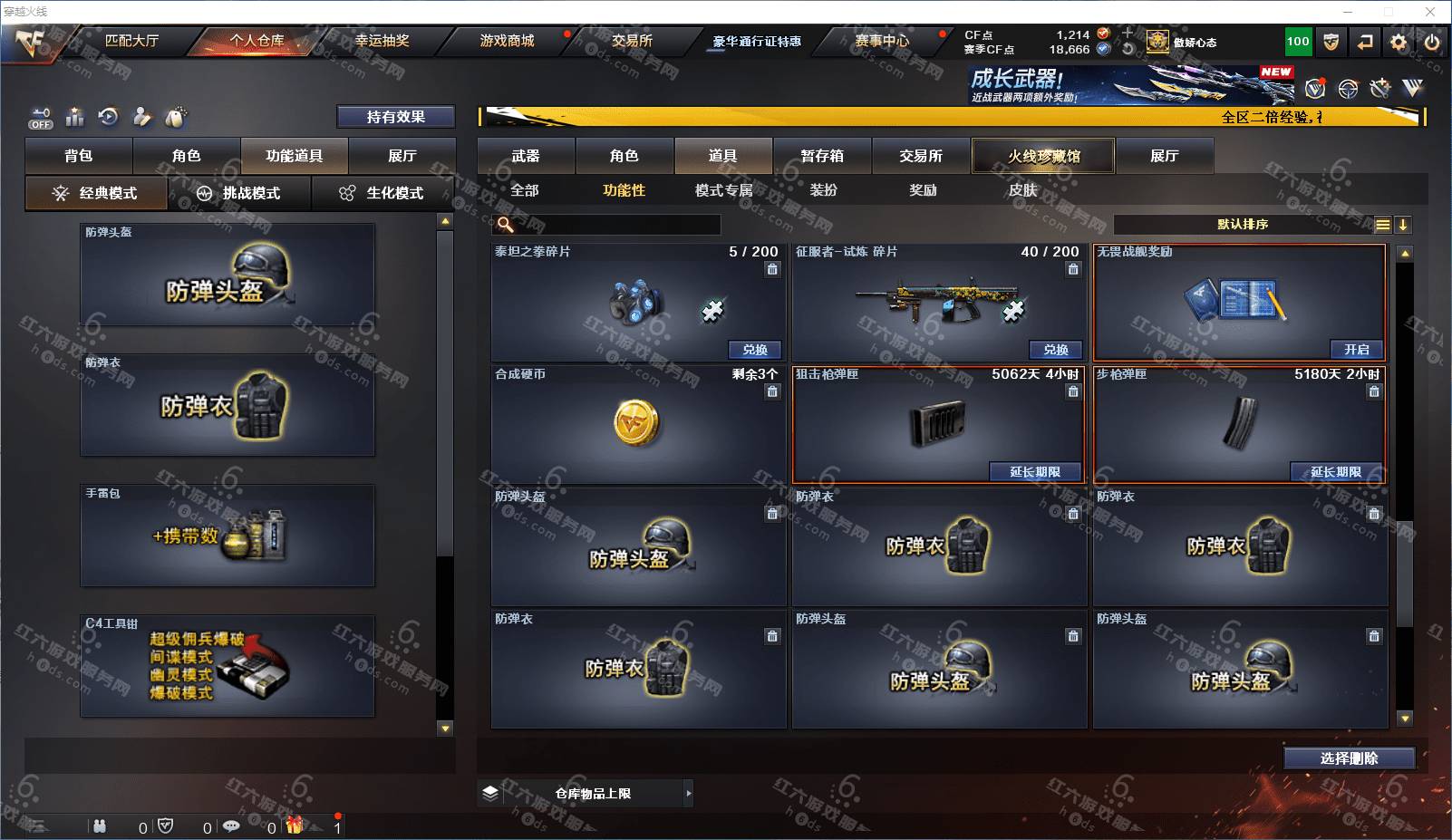The image size is (1452, 840).
Task: Switch to the 火线珍藏馆 tab
Action: click(x=1043, y=156)
